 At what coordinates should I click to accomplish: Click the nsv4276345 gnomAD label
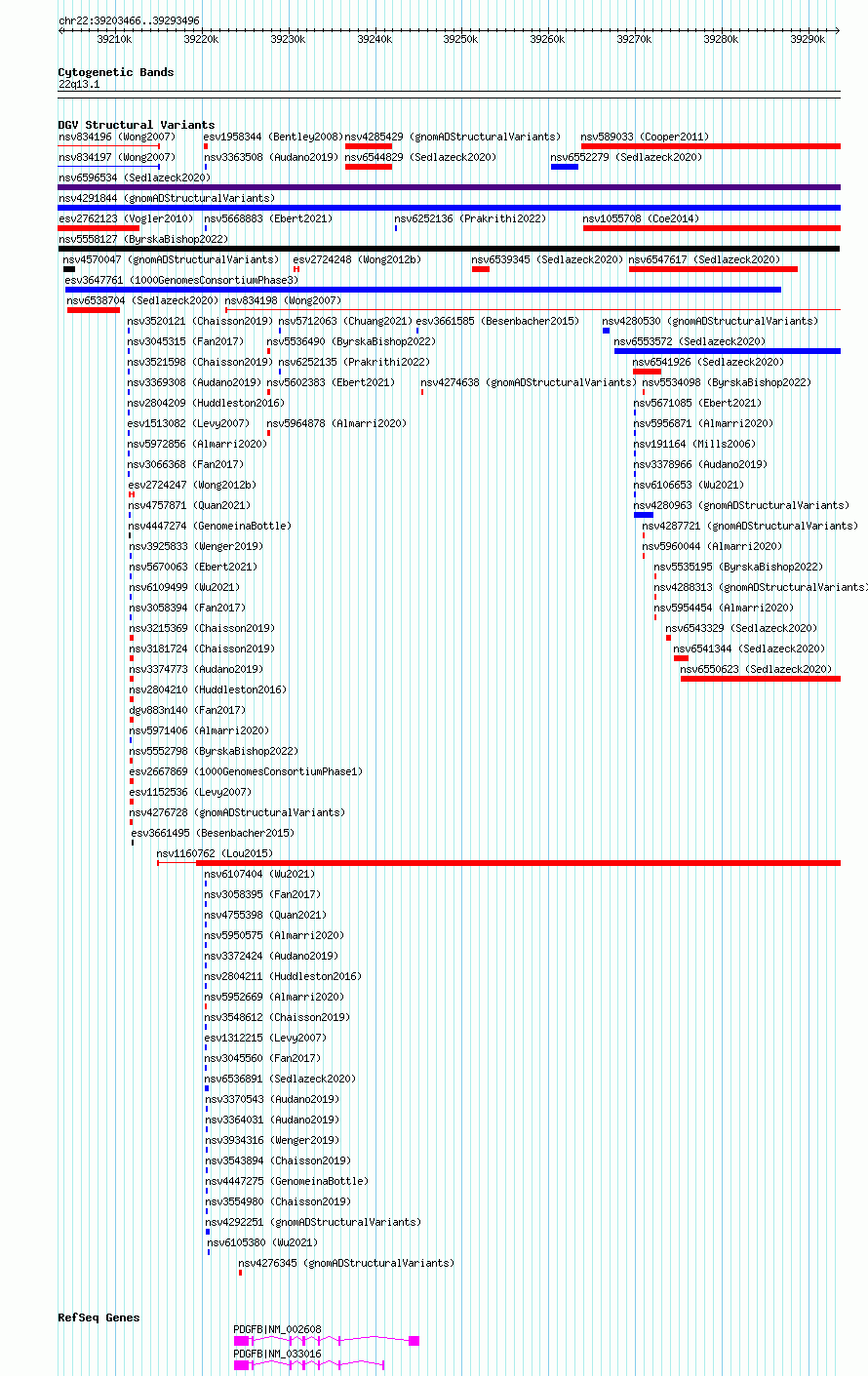click(346, 1263)
